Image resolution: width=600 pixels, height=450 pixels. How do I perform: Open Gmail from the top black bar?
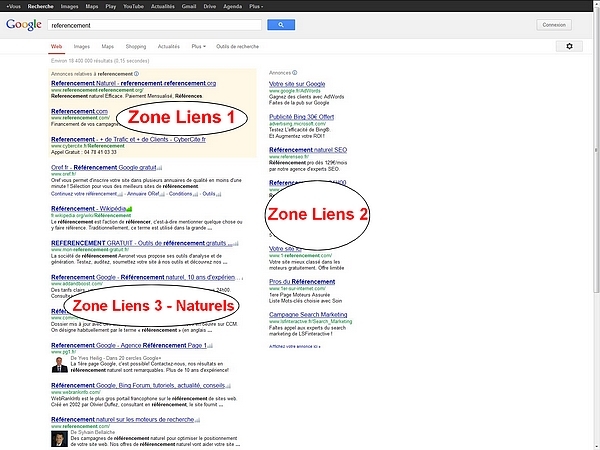(189, 7)
